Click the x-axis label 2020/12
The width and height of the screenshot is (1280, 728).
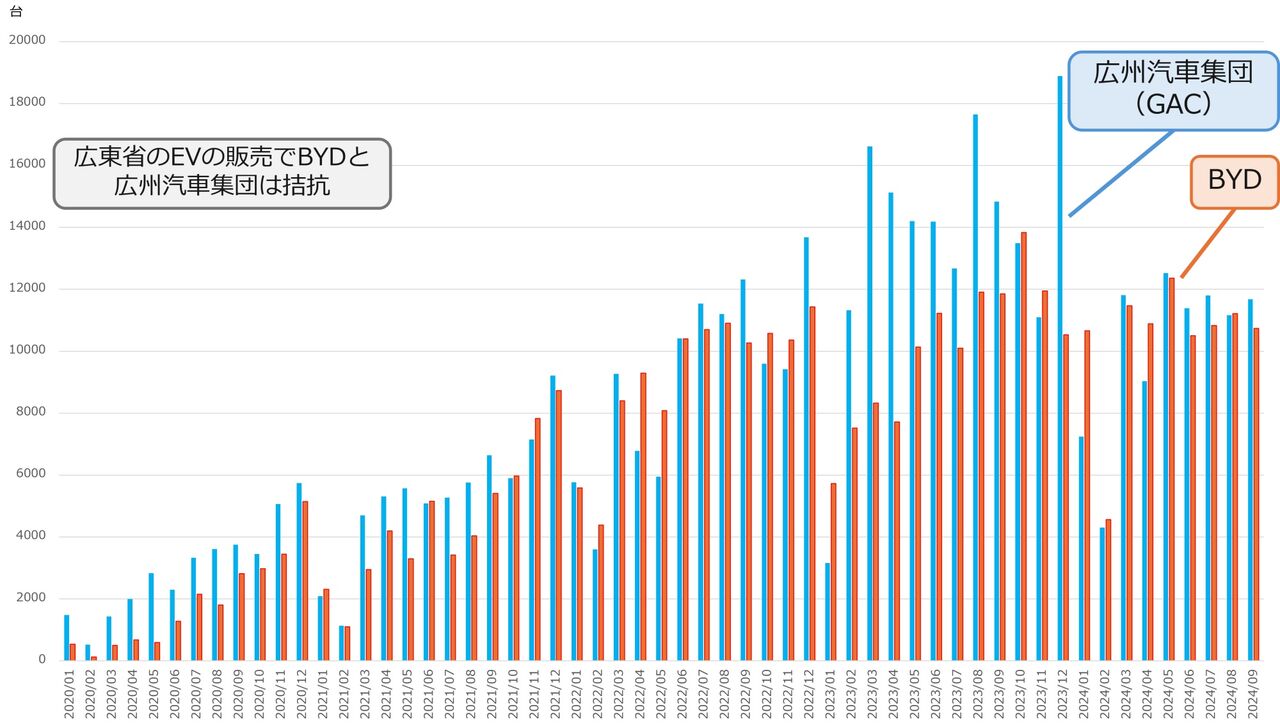[303, 694]
